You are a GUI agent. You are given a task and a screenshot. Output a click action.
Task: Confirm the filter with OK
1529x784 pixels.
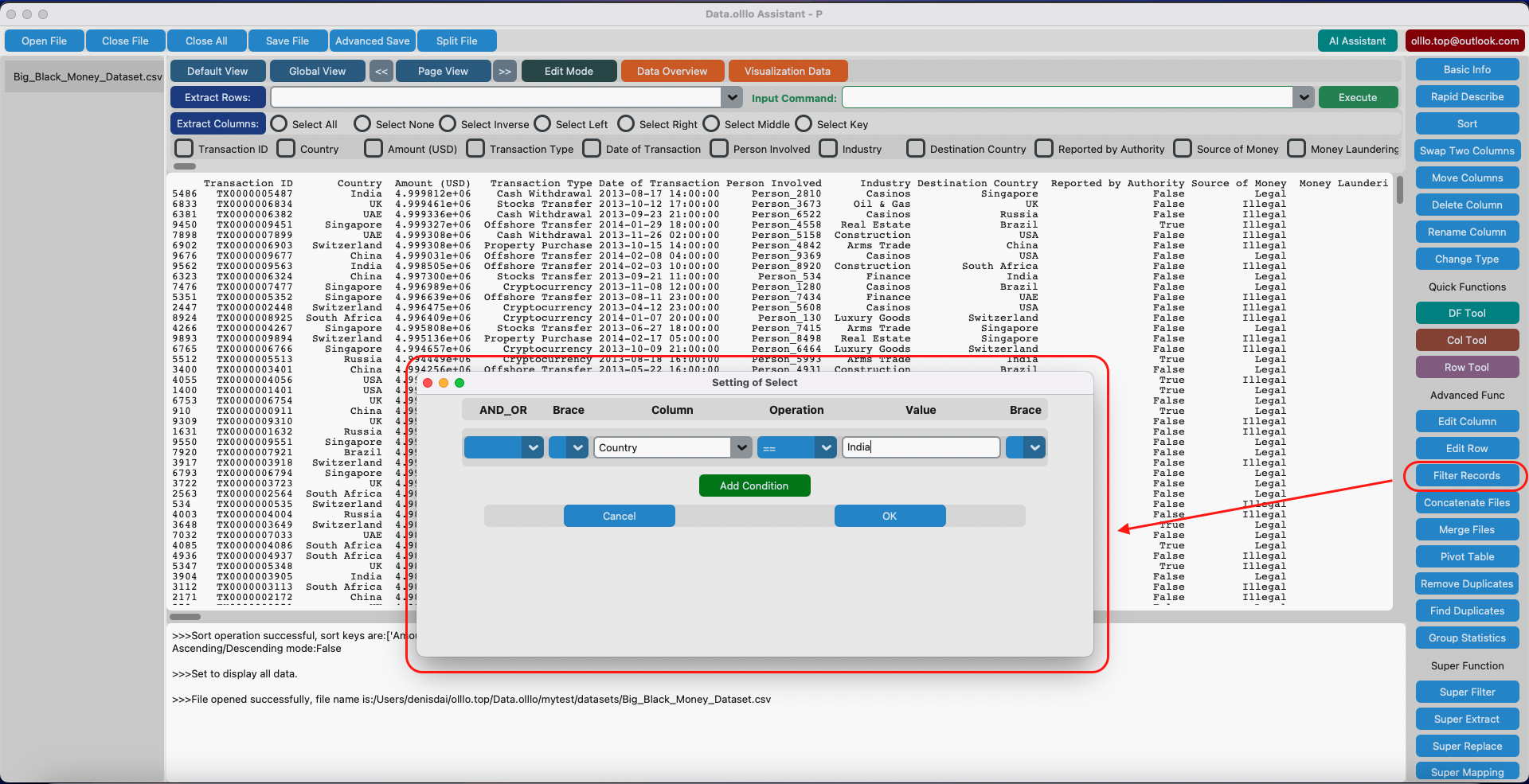click(890, 516)
